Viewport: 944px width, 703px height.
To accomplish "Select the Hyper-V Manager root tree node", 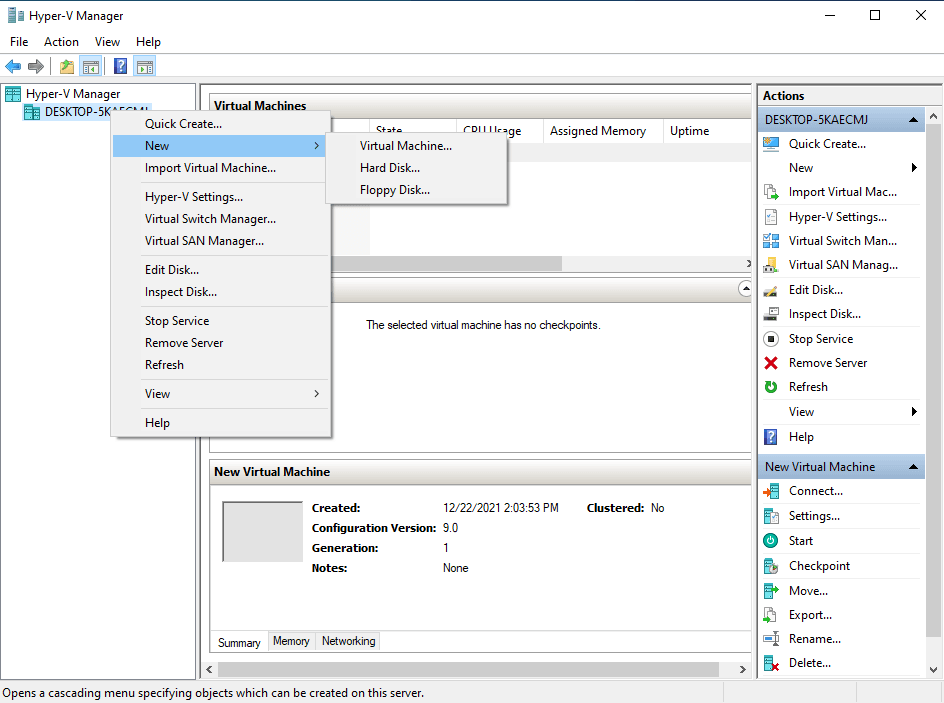I will coord(73,94).
